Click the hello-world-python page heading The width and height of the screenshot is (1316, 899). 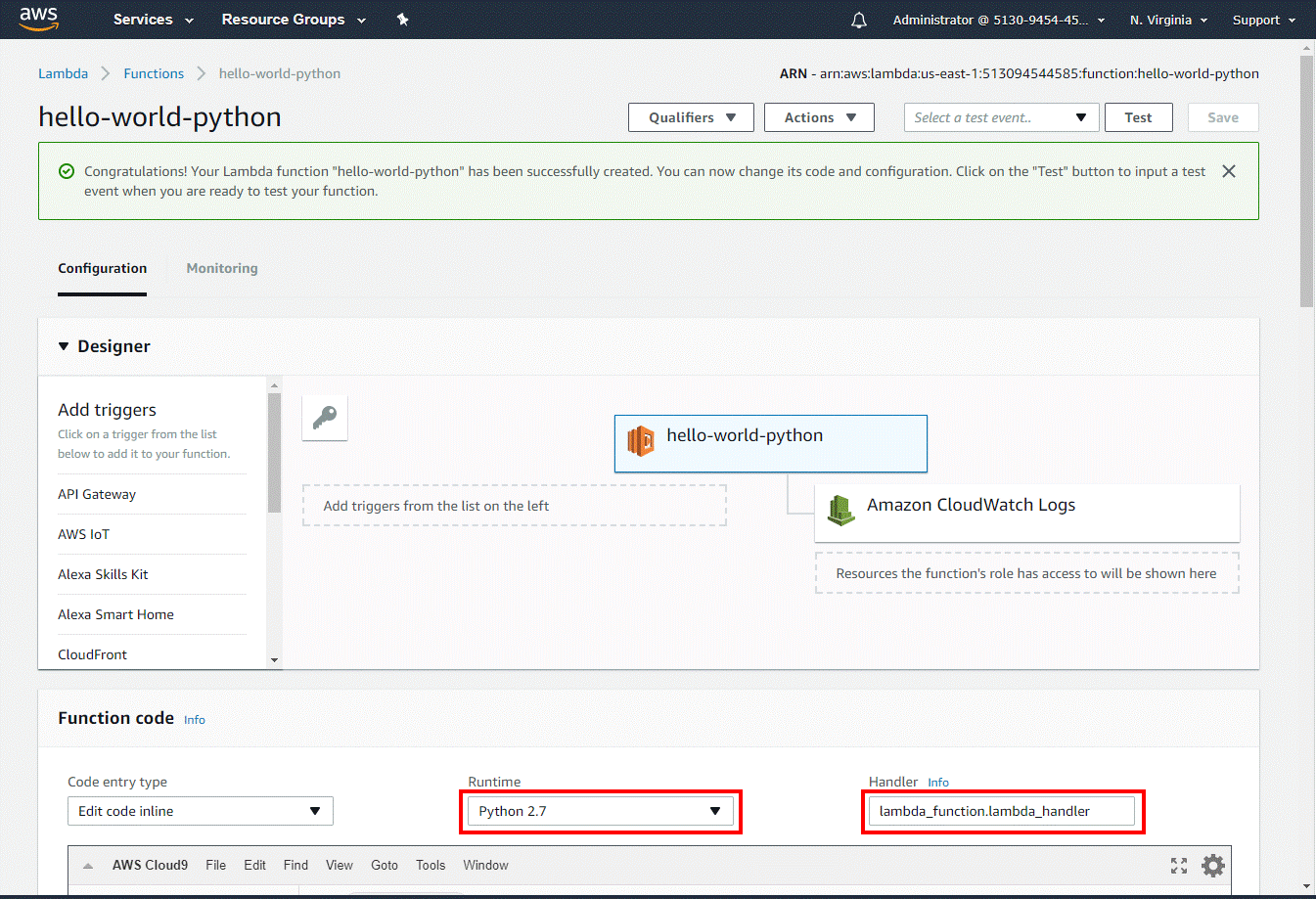[159, 117]
